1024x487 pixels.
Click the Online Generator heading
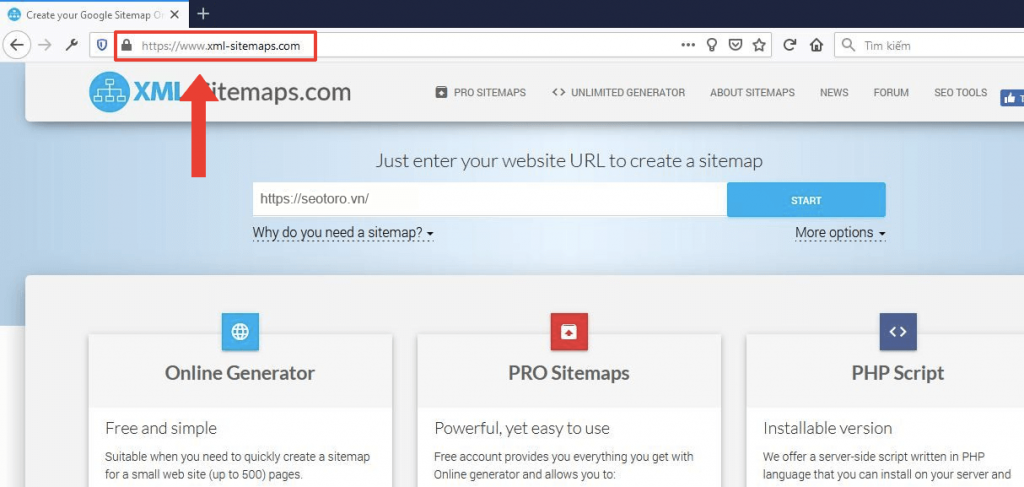[240, 373]
